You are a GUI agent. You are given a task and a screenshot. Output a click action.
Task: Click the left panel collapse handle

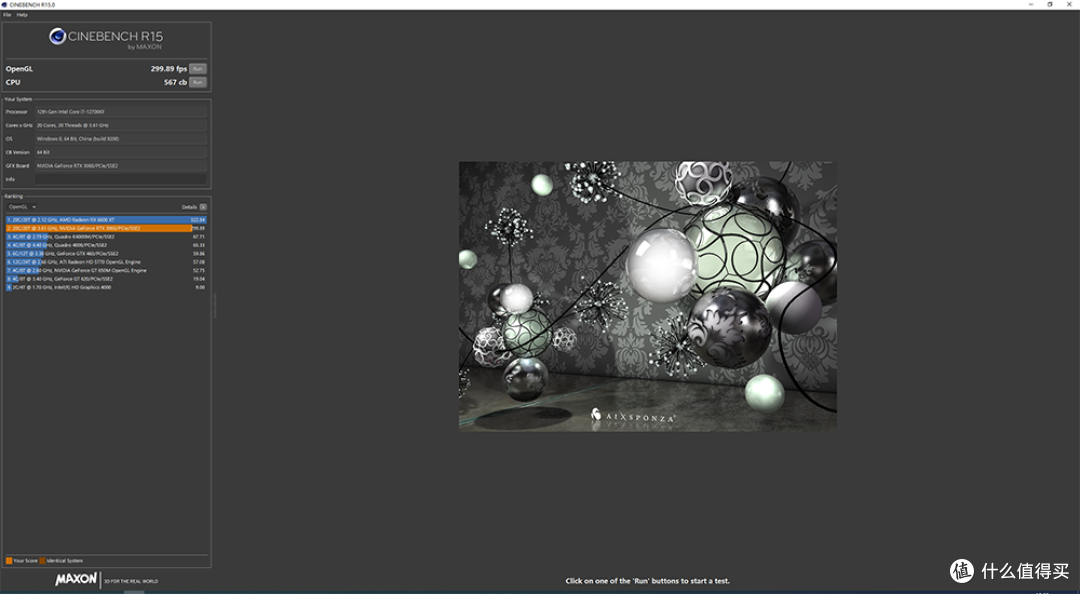click(x=214, y=305)
